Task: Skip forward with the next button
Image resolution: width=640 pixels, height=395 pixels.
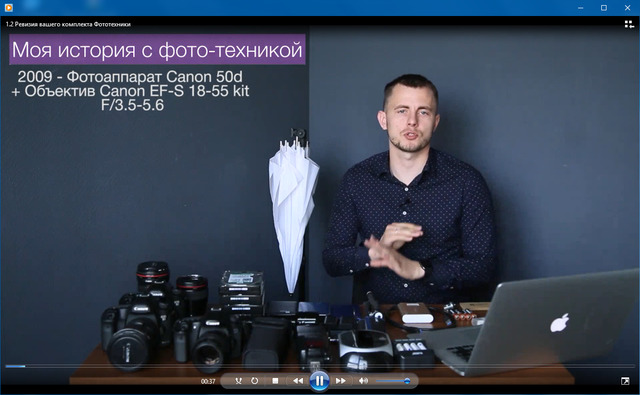Action: [341, 381]
